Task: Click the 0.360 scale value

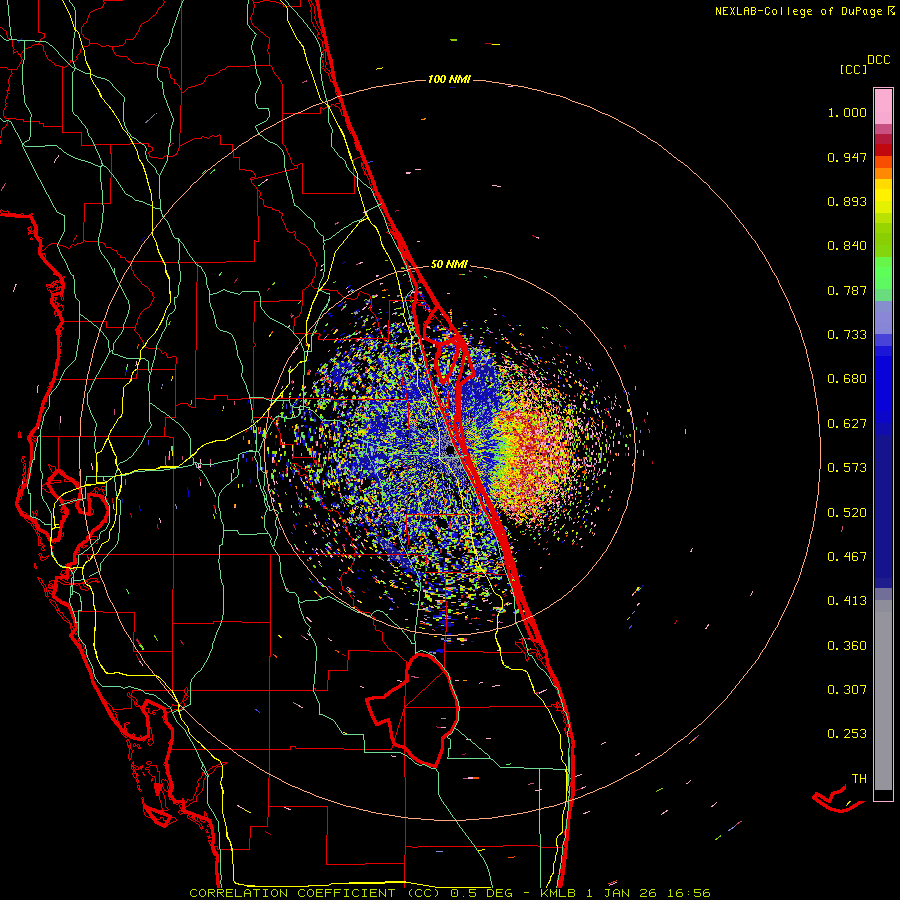Action: click(847, 646)
